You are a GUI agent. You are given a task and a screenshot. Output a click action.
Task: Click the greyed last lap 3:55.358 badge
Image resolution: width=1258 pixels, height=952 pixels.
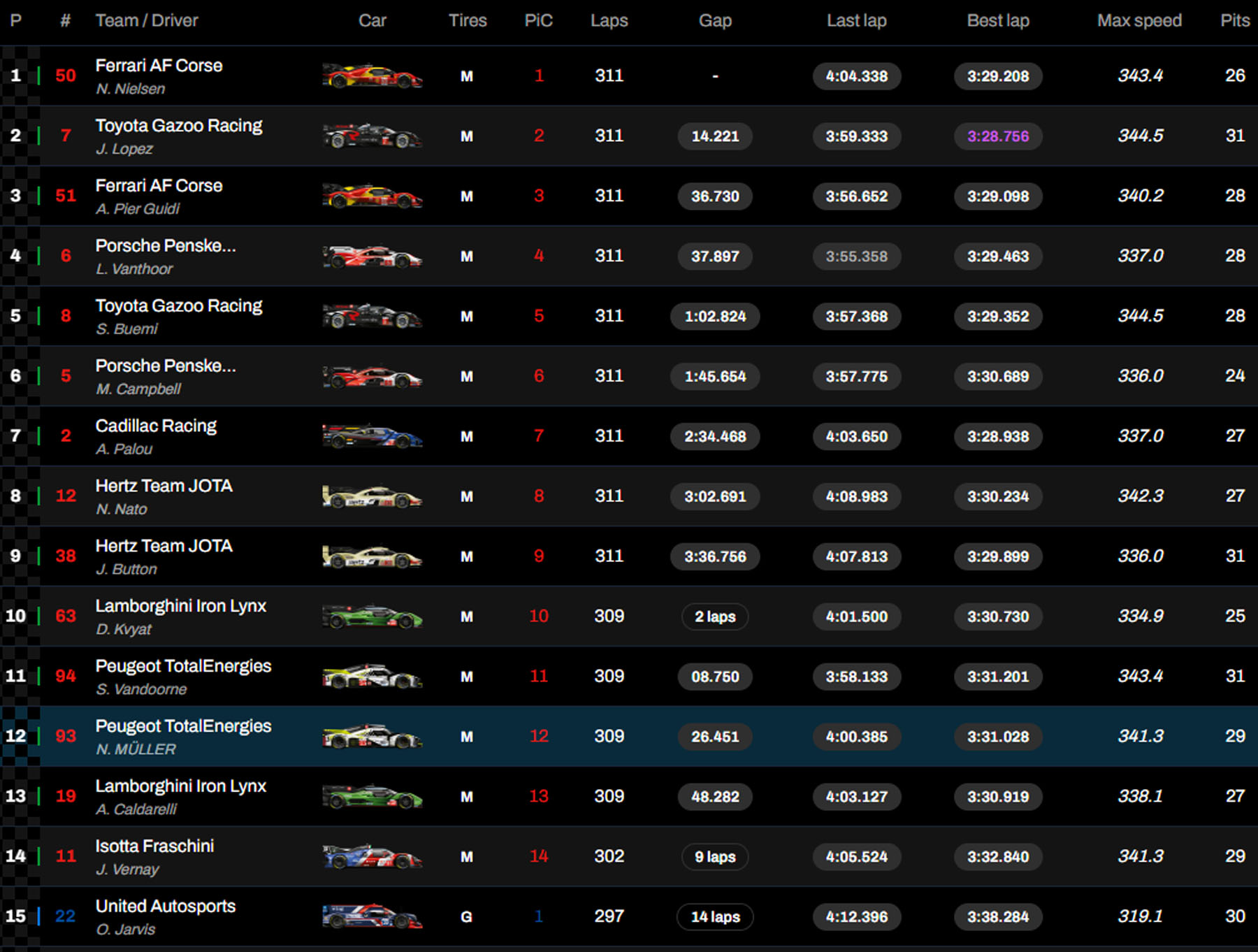tap(857, 257)
